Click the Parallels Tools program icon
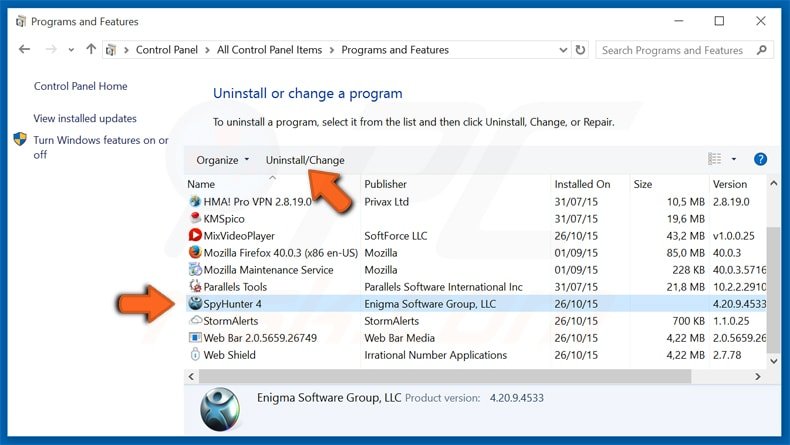 (x=195, y=286)
